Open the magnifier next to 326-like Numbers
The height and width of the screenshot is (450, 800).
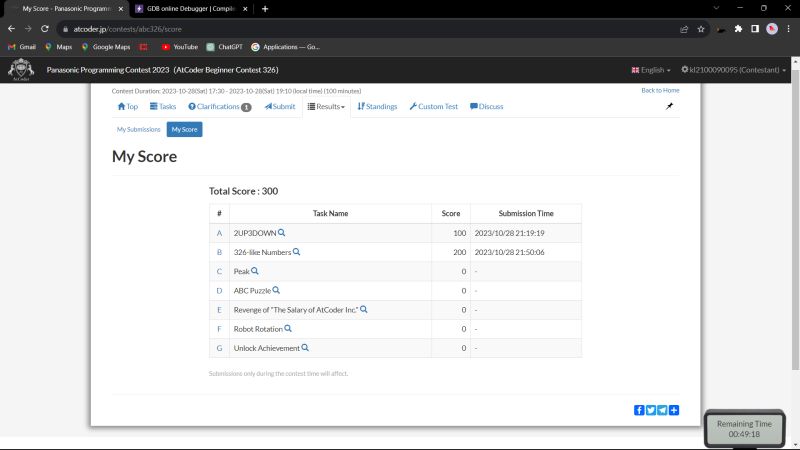pyautogui.click(x=297, y=252)
